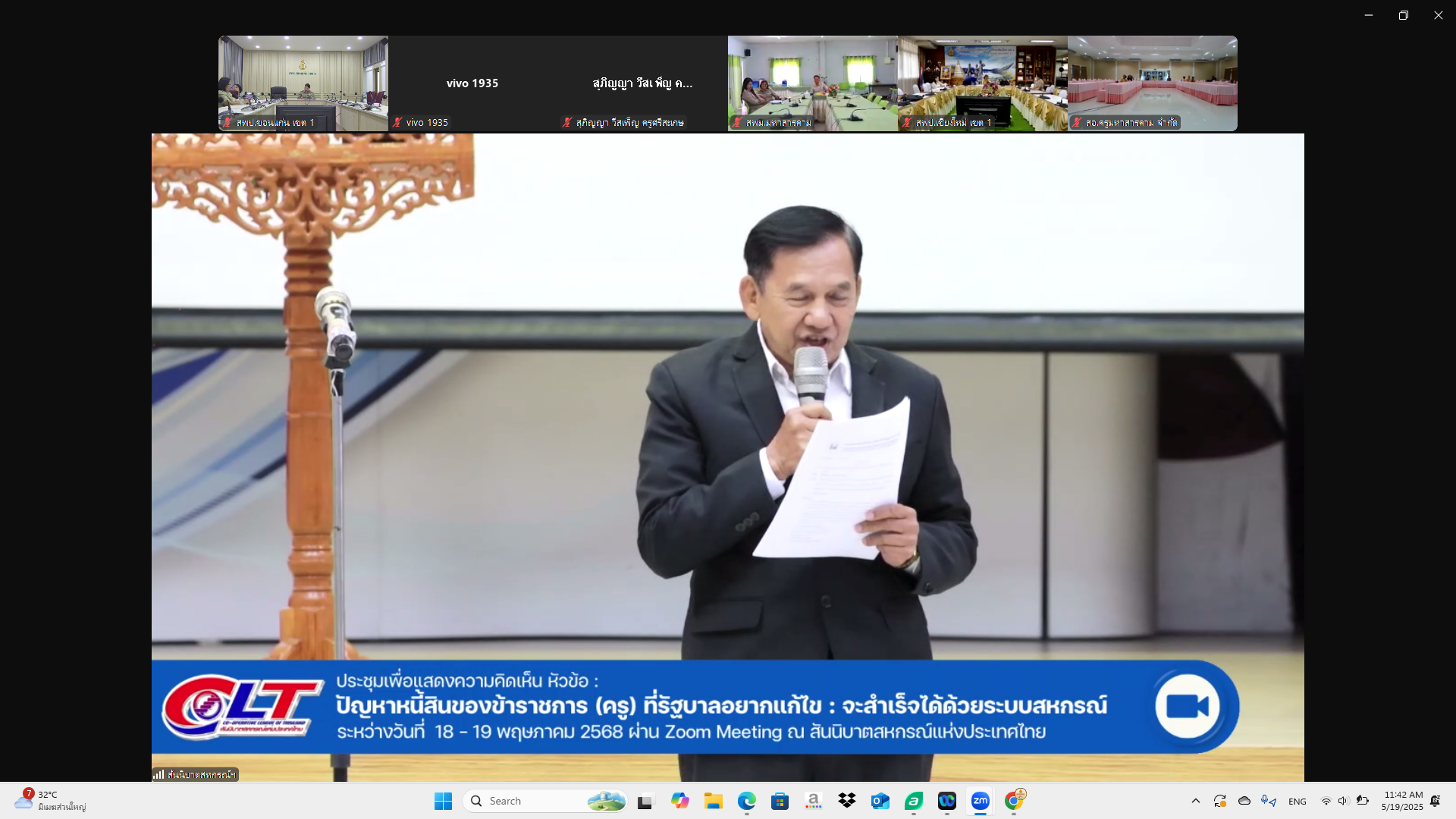Open the Wi-Fi network tray icon

pos(1326,802)
